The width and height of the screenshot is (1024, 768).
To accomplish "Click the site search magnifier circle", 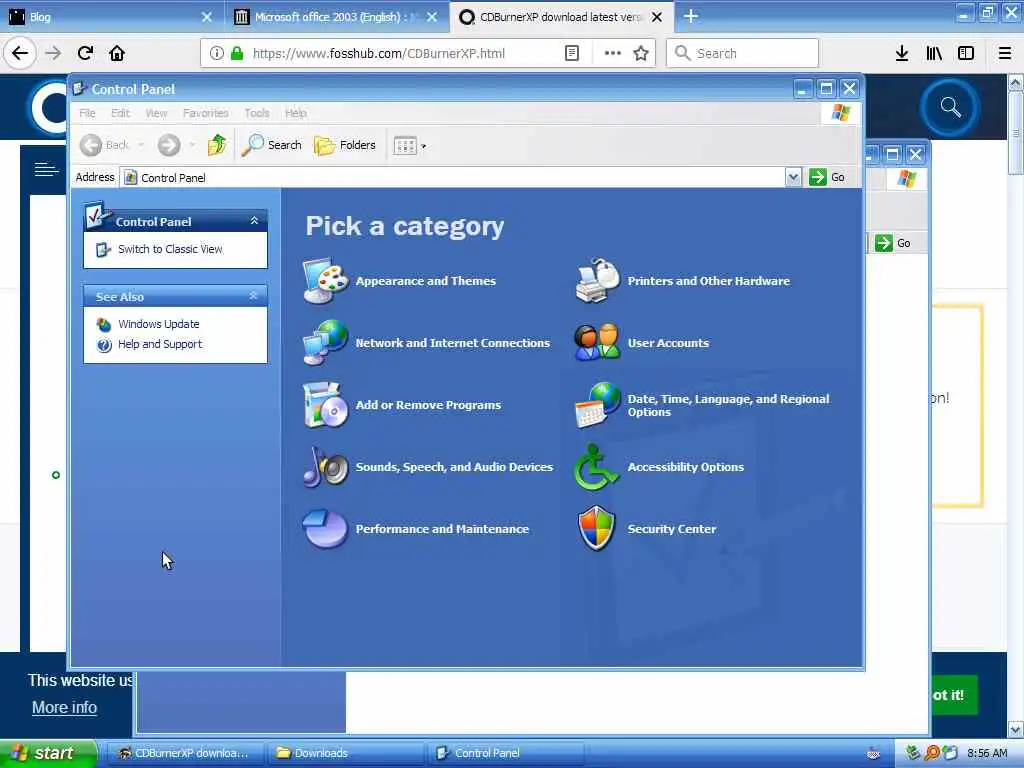I will click(950, 106).
